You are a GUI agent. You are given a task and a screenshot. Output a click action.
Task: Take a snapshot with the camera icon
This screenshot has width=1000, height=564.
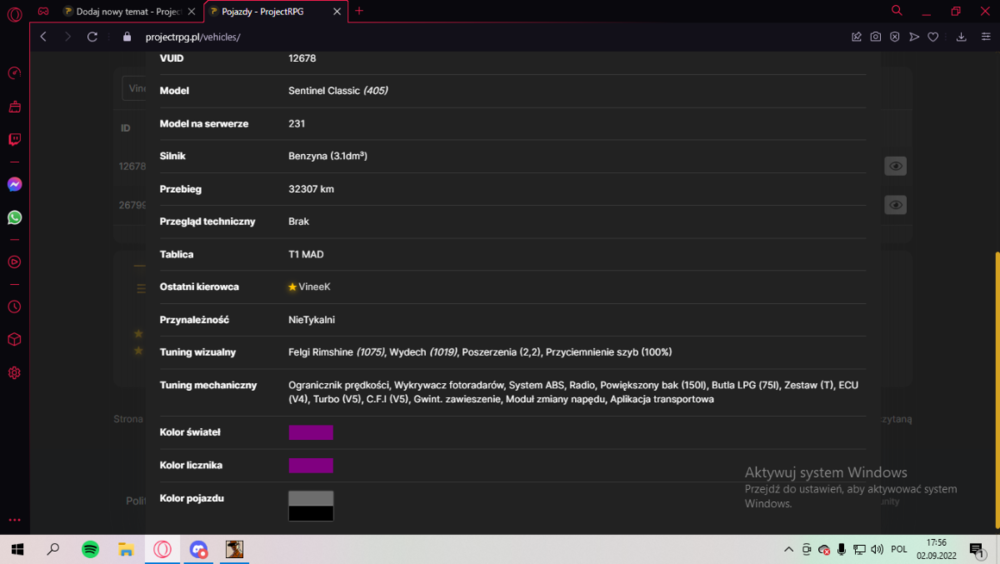coord(876,37)
